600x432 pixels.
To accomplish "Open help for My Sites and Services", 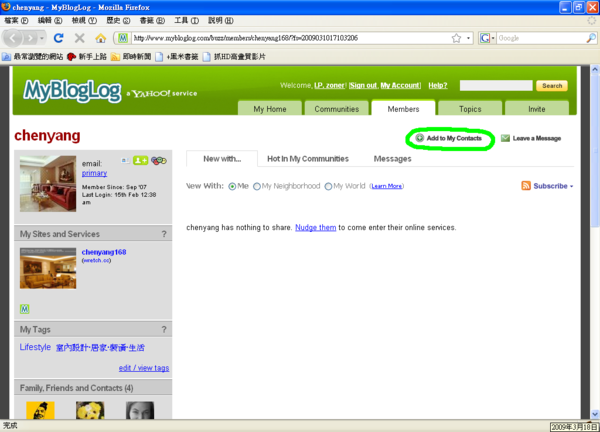I will click(x=164, y=234).
